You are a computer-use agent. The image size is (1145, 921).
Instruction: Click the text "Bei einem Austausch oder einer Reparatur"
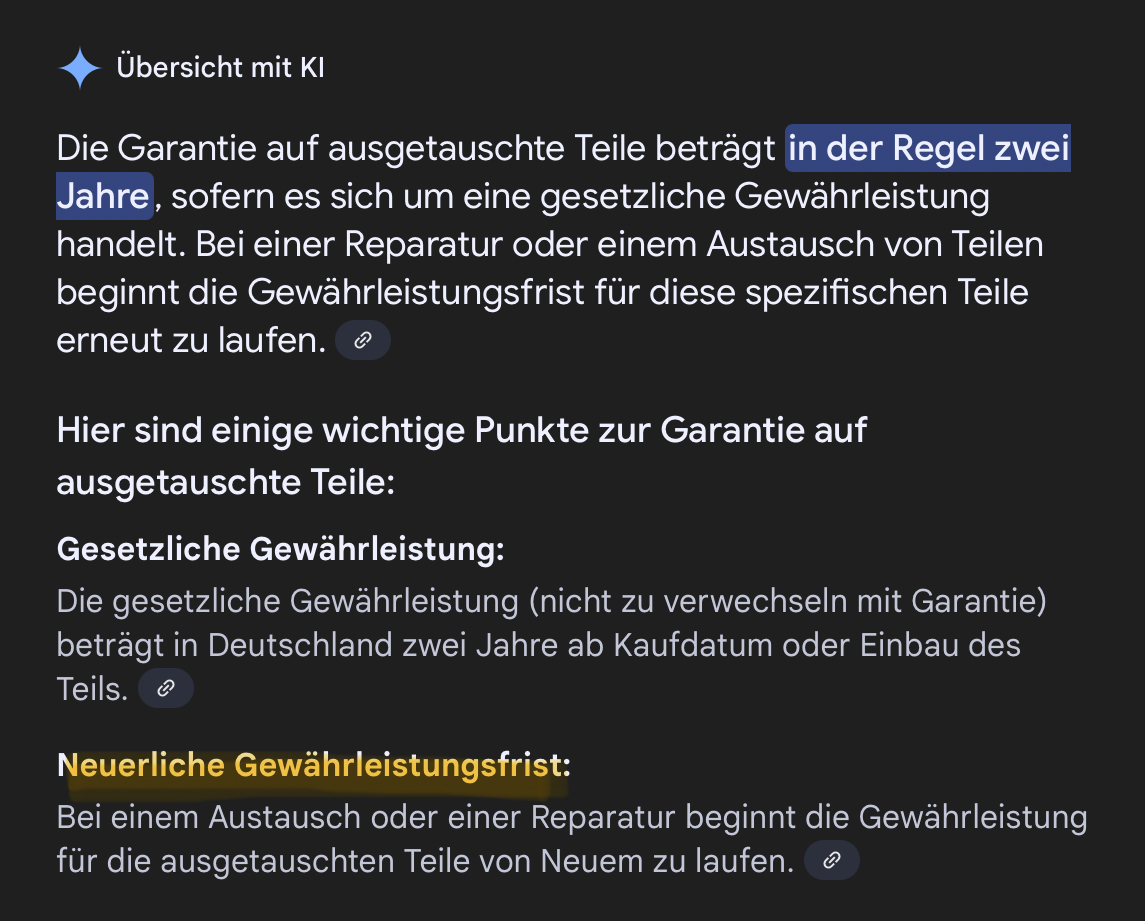(366, 817)
